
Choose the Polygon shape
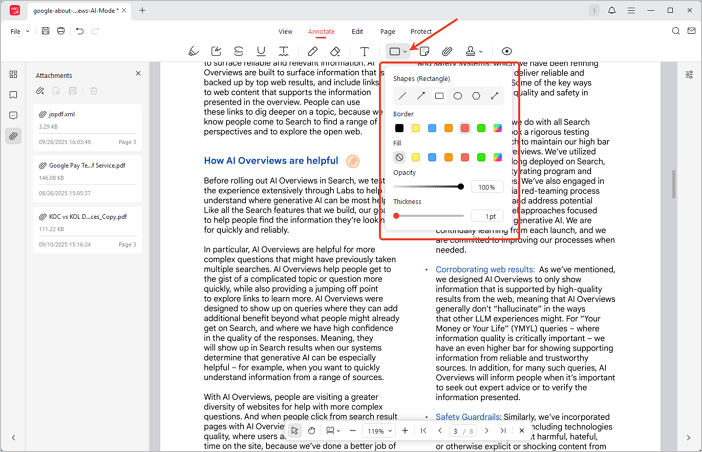tap(476, 96)
